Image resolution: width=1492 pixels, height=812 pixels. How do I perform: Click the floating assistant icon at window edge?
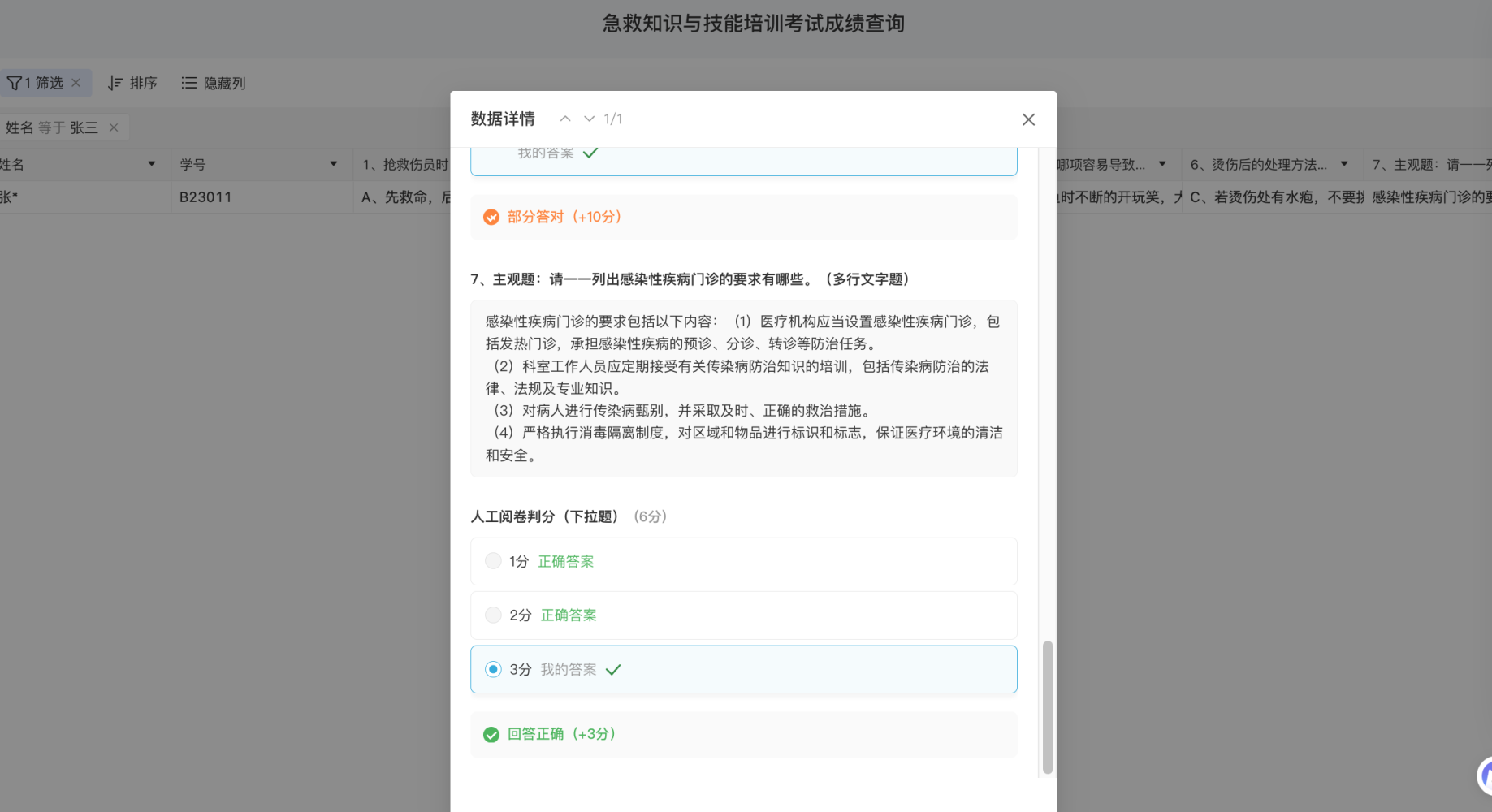(x=1485, y=775)
